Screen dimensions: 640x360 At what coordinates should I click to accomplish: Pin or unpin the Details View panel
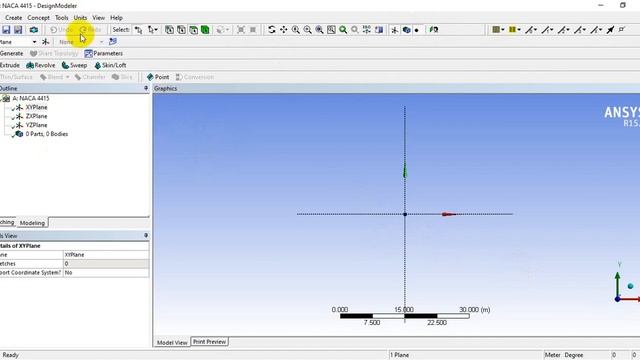tap(146, 236)
